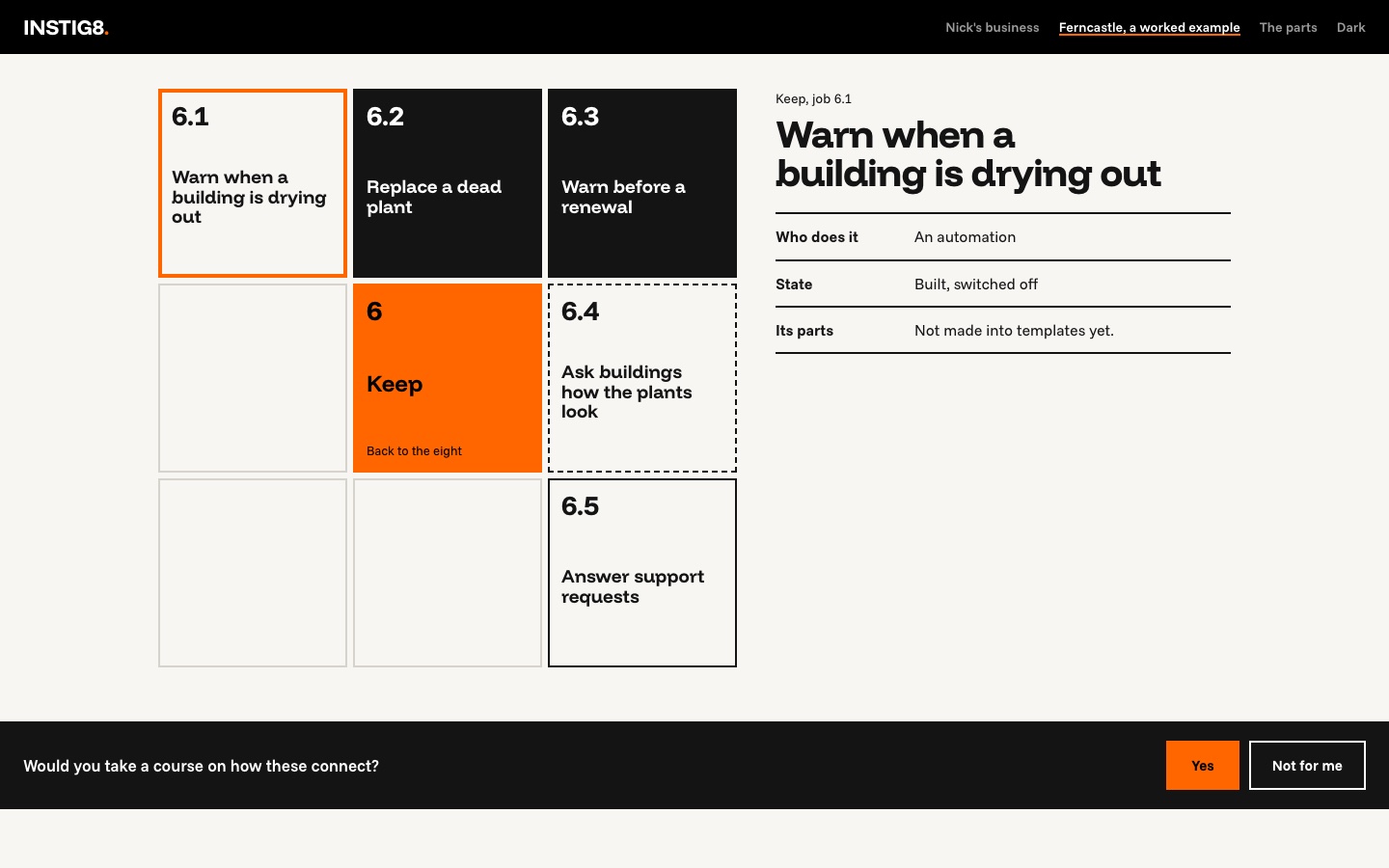Open the INSTIG8 logo home link
The height and width of the screenshot is (868, 1389).
coord(67,27)
